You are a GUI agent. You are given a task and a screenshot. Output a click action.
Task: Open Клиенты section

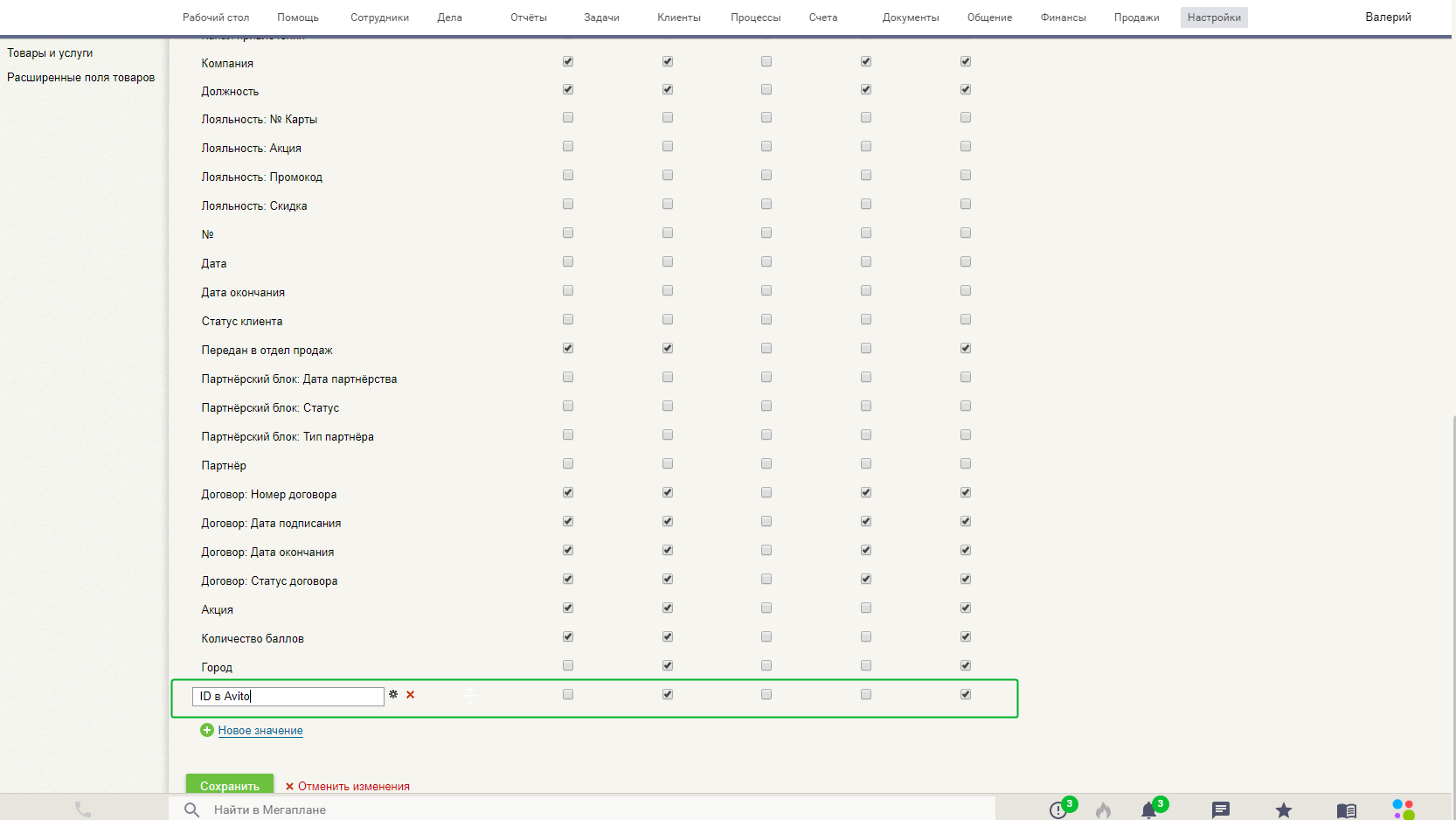pos(679,17)
